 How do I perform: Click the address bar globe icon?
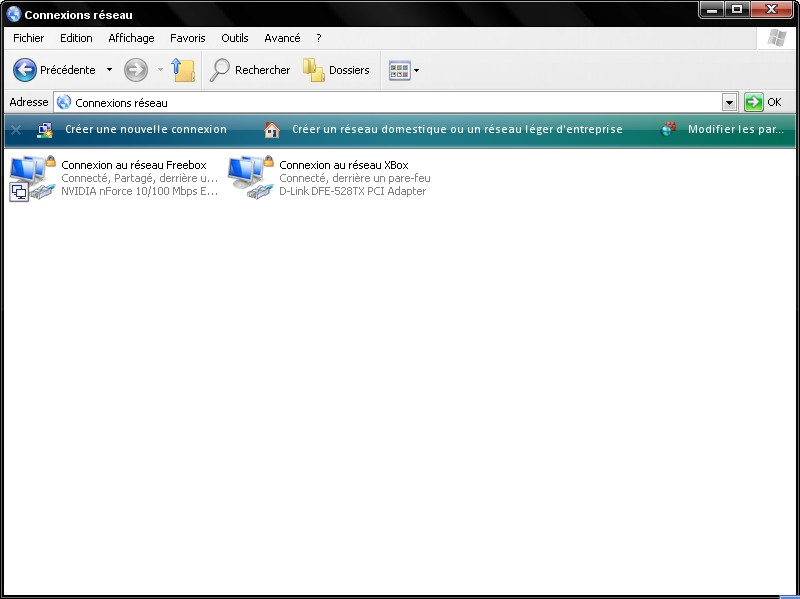pos(64,102)
